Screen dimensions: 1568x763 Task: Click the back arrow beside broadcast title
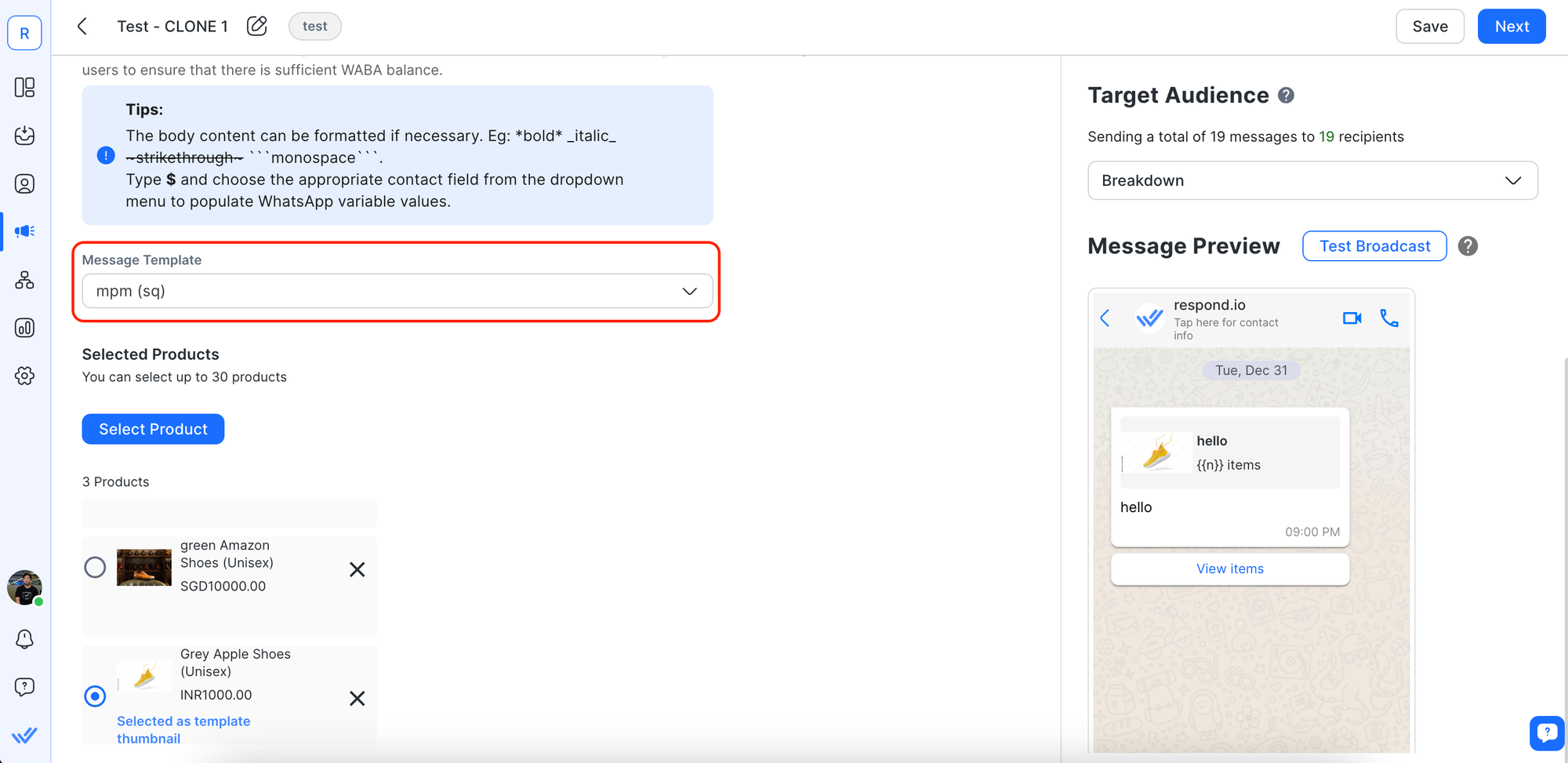[82, 26]
